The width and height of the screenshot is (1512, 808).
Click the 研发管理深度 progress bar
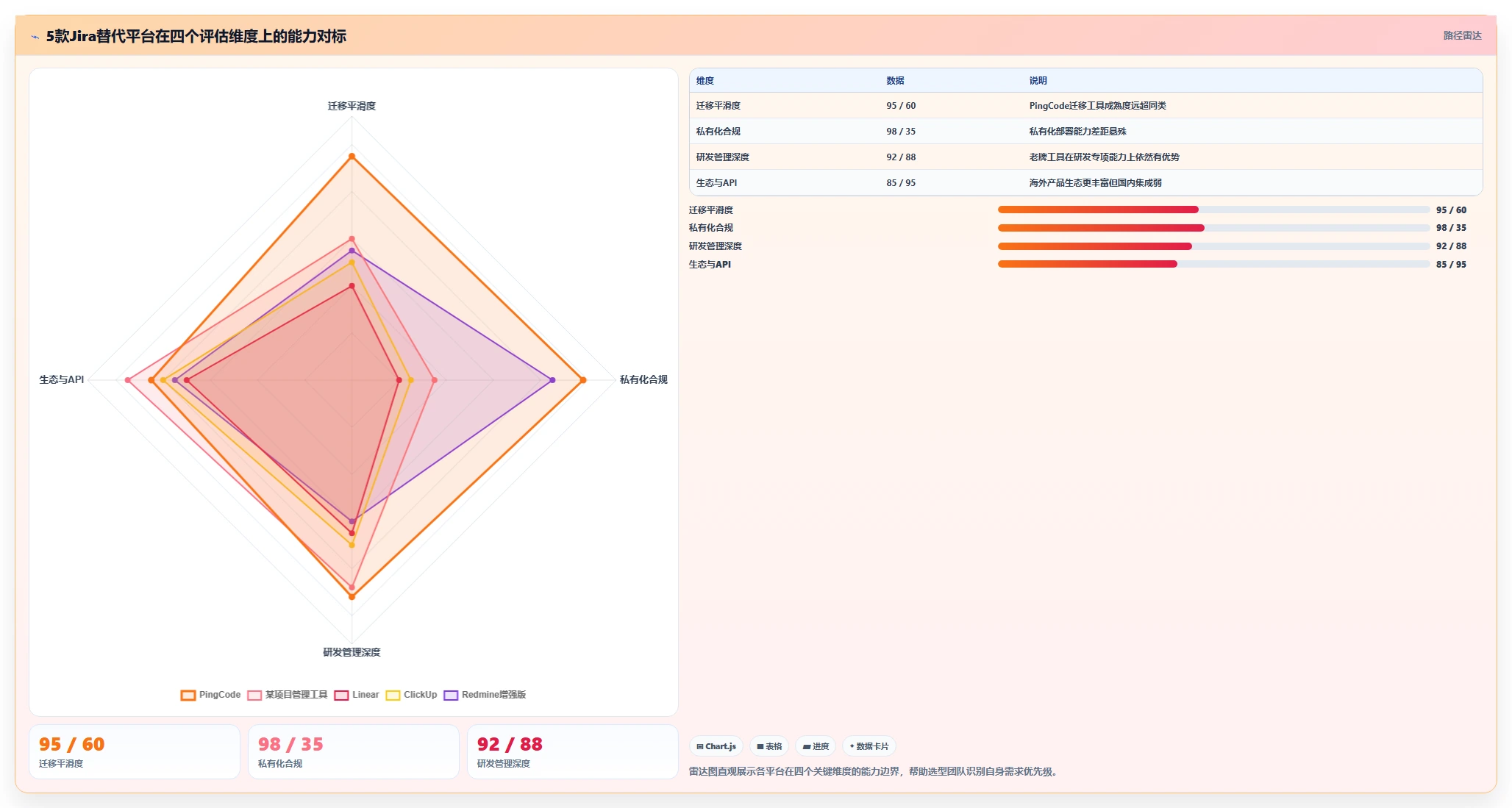point(1213,246)
